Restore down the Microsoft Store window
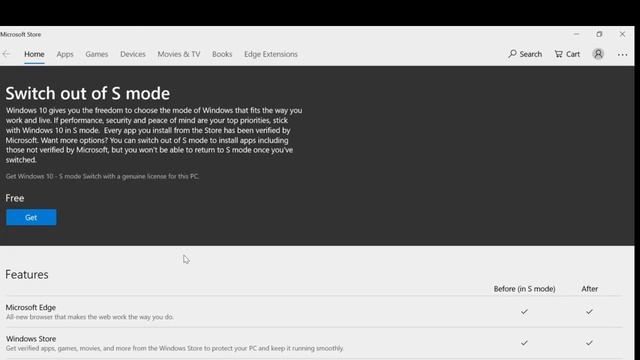This screenshot has width=640, height=360. (599, 34)
